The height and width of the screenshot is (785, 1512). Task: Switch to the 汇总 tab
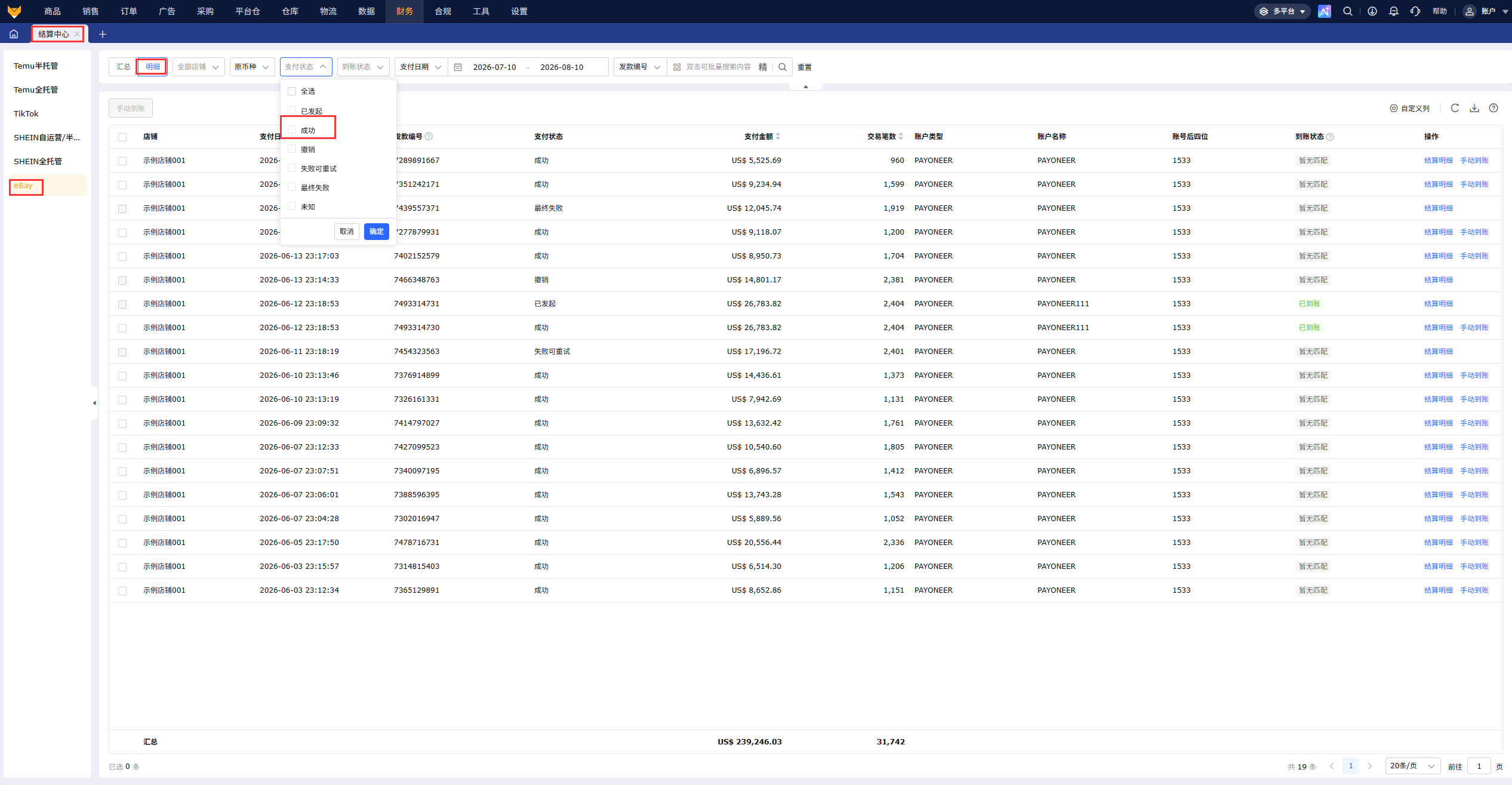(124, 67)
